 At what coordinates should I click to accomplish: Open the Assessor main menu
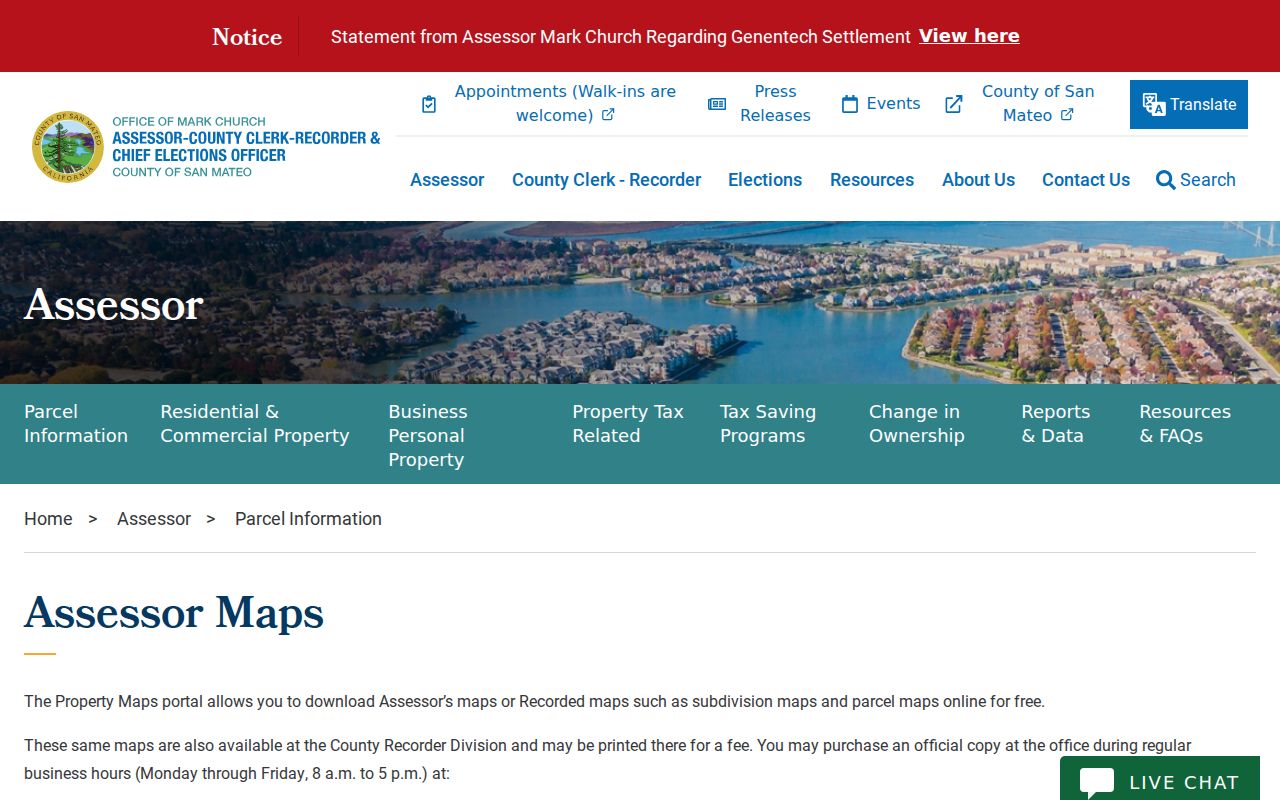(447, 180)
